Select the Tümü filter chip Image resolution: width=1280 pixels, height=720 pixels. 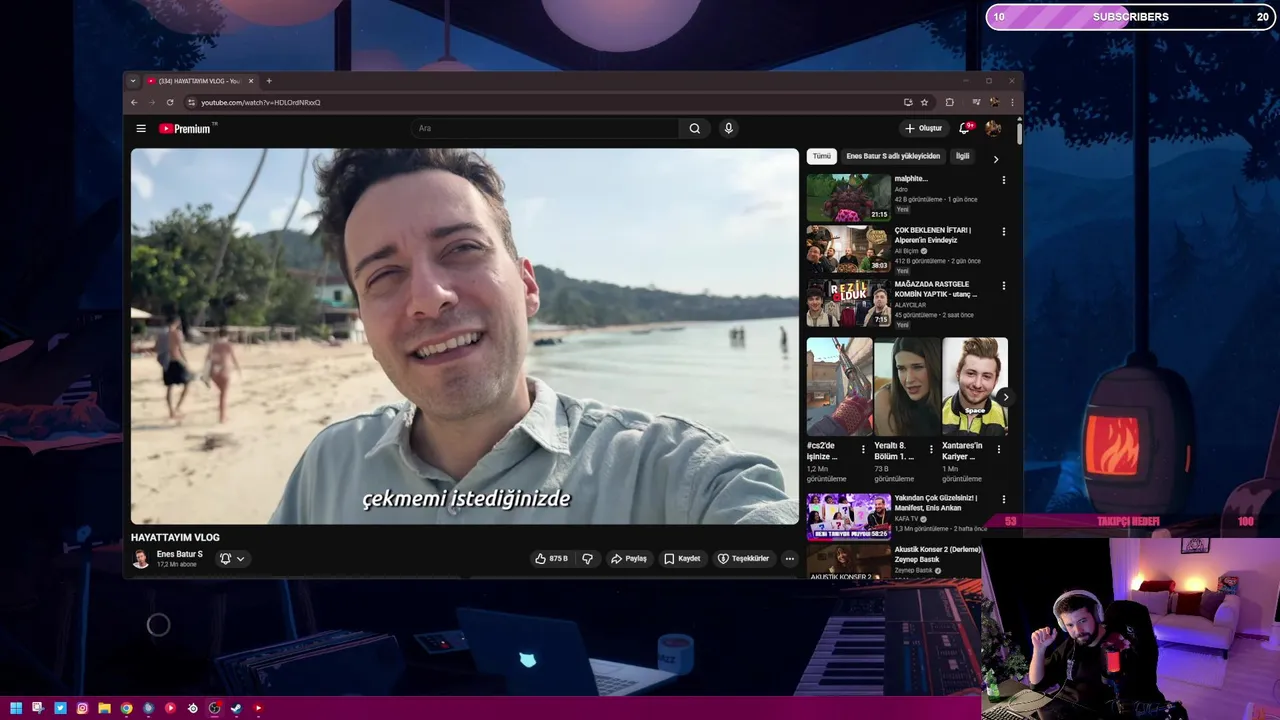pyautogui.click(x=821, y=156)
